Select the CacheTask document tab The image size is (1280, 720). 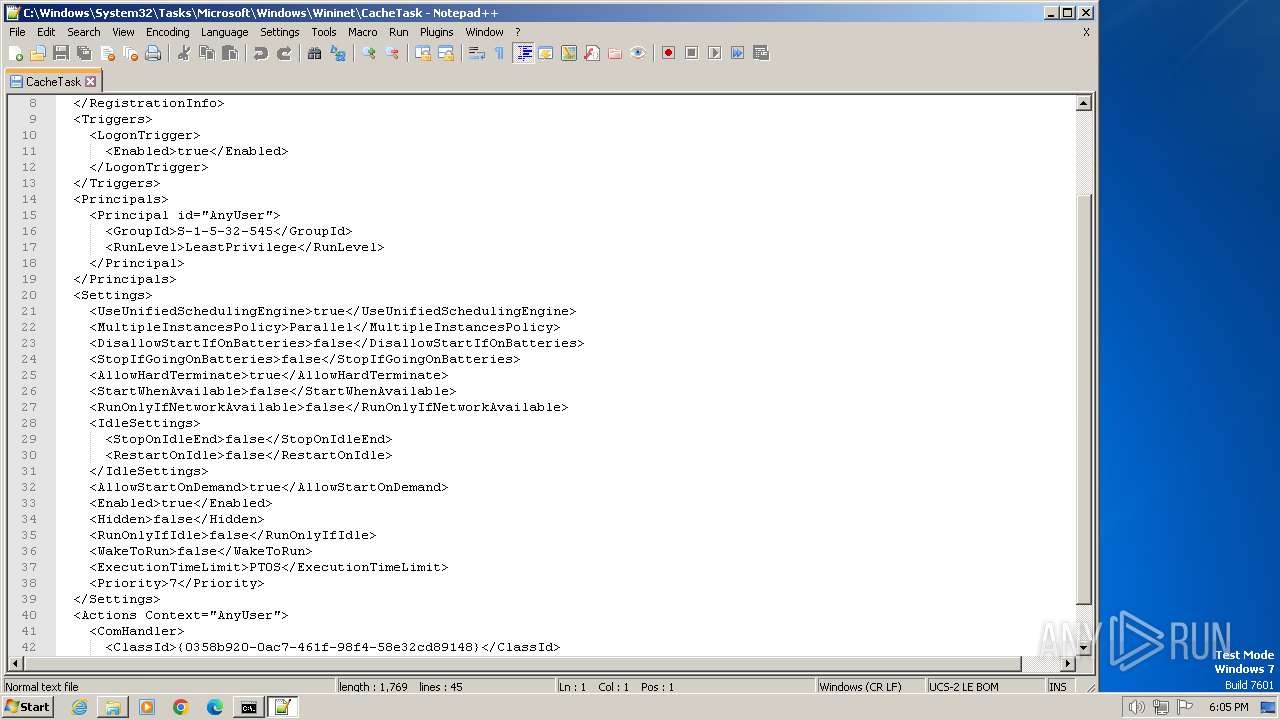click(x=53, y=82)
